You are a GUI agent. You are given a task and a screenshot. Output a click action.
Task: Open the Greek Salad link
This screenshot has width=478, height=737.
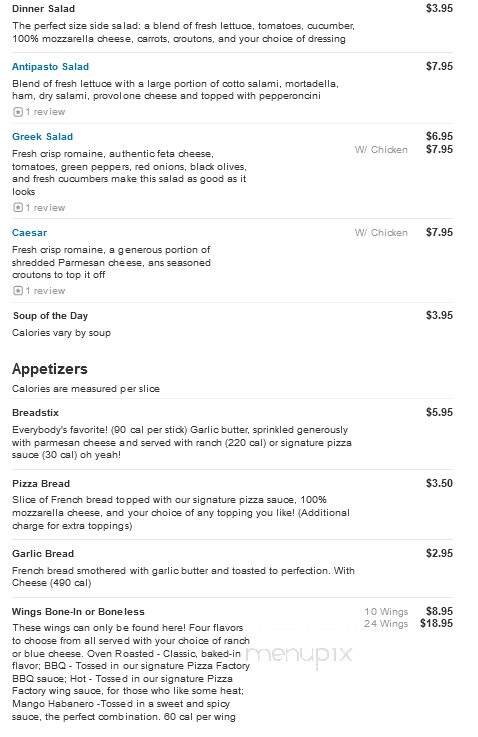[x=42, y=137]
